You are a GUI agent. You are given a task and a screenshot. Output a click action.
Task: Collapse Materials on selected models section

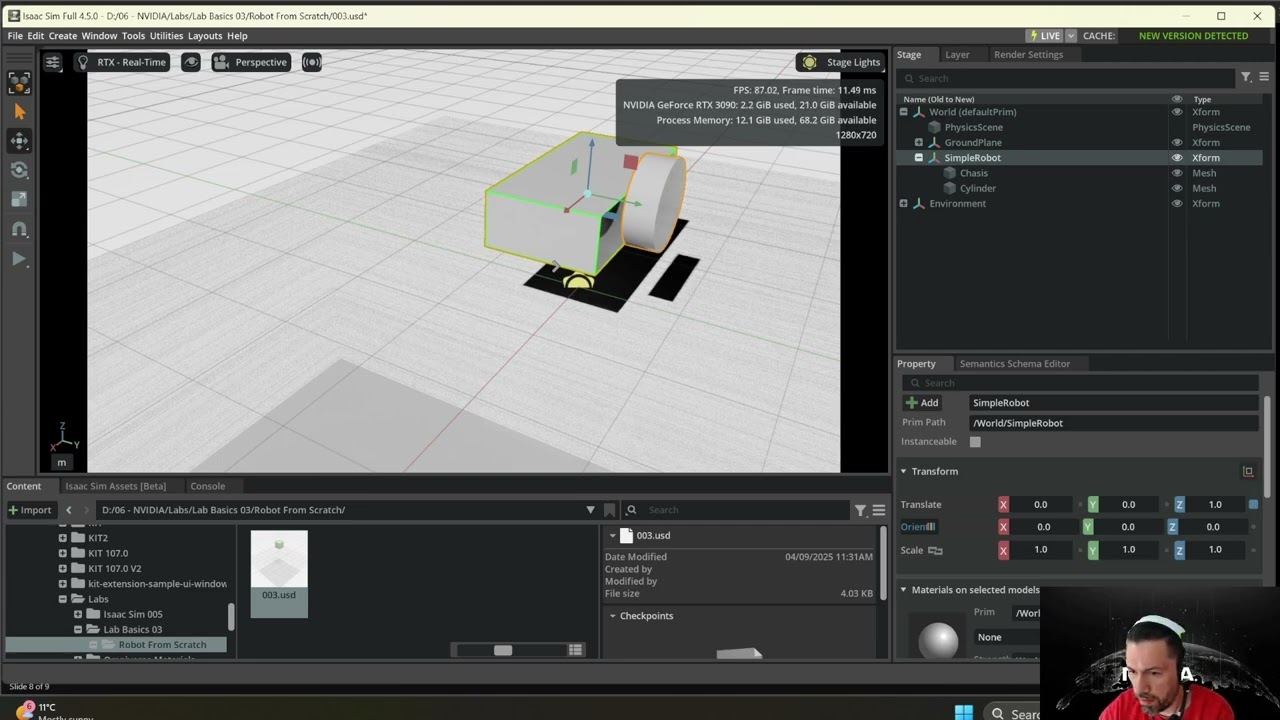coord(903,590)
